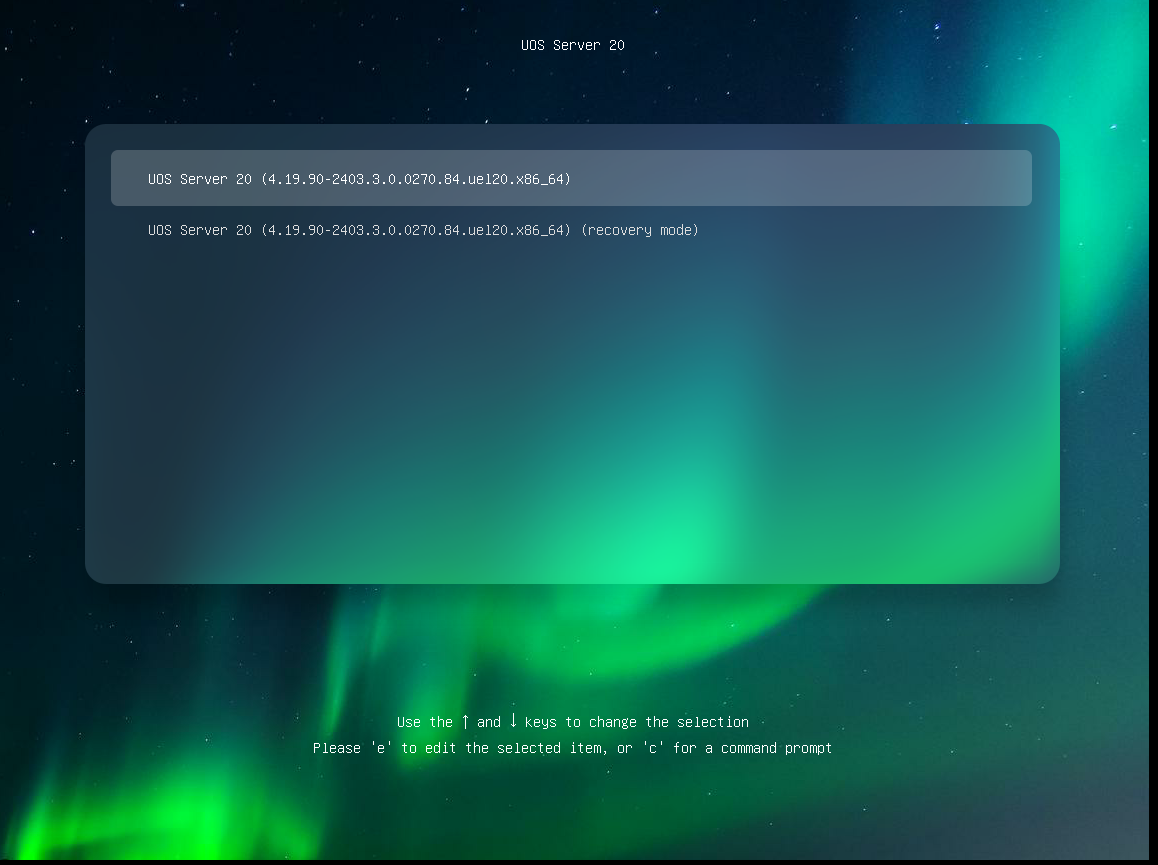
Task: Click the up arrow symbol in the hint
Action: pos(465,721)
